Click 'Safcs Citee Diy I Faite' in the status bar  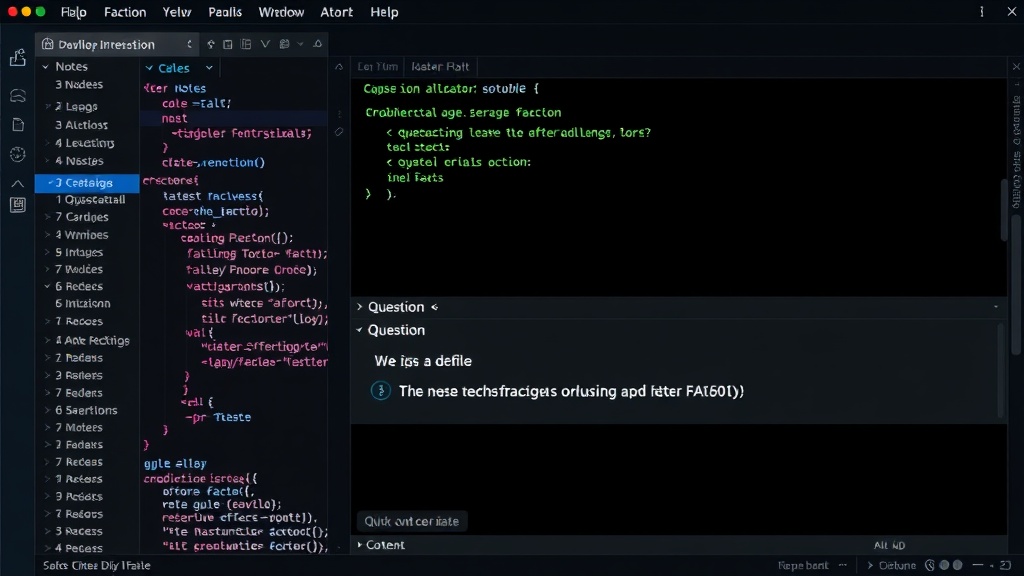coord(97,566)
